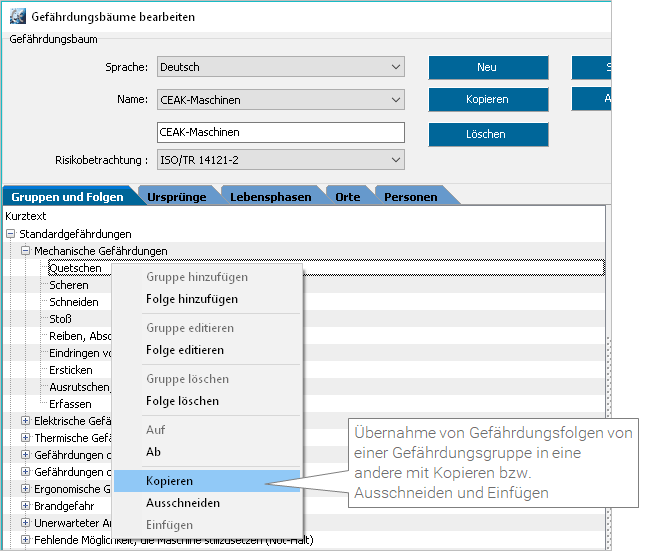Click the CEAK-Maschinen name text field

[280, 132]
